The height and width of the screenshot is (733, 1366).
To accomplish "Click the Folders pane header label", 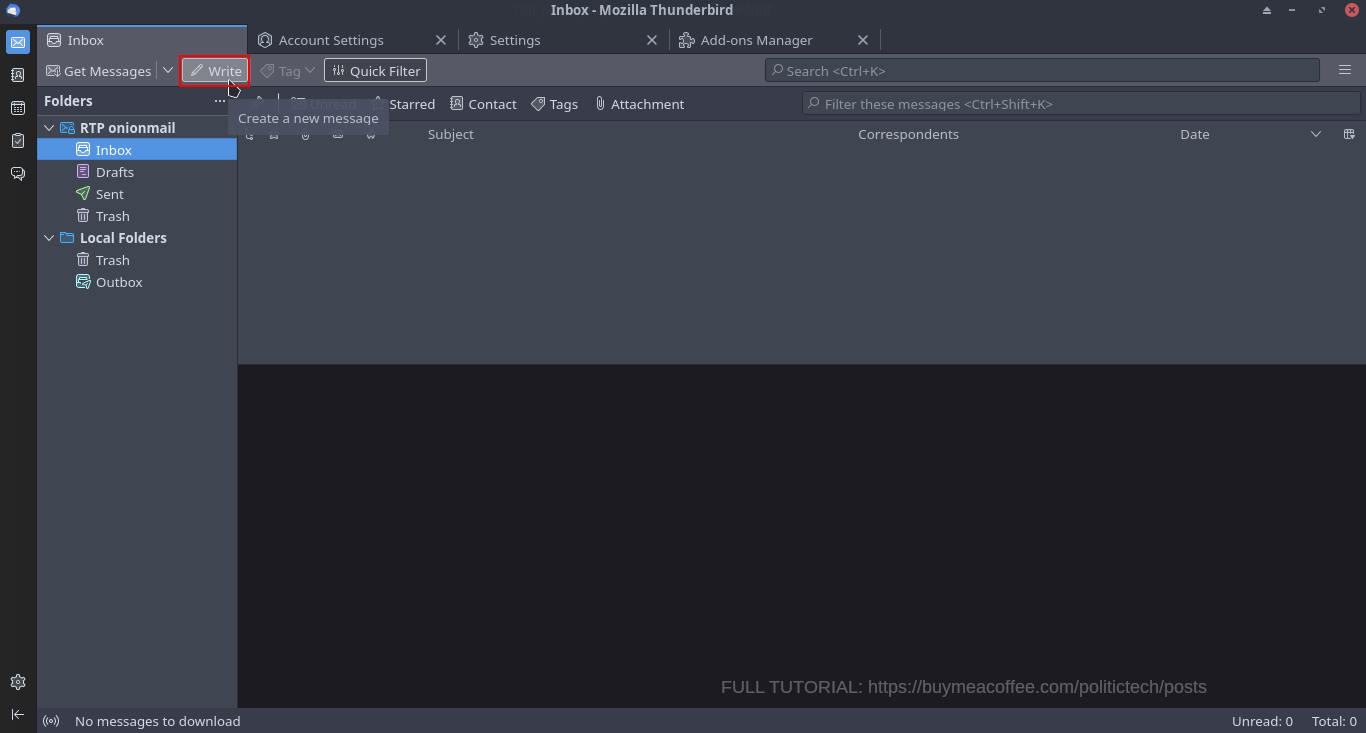I will click(x=68, y=101).
